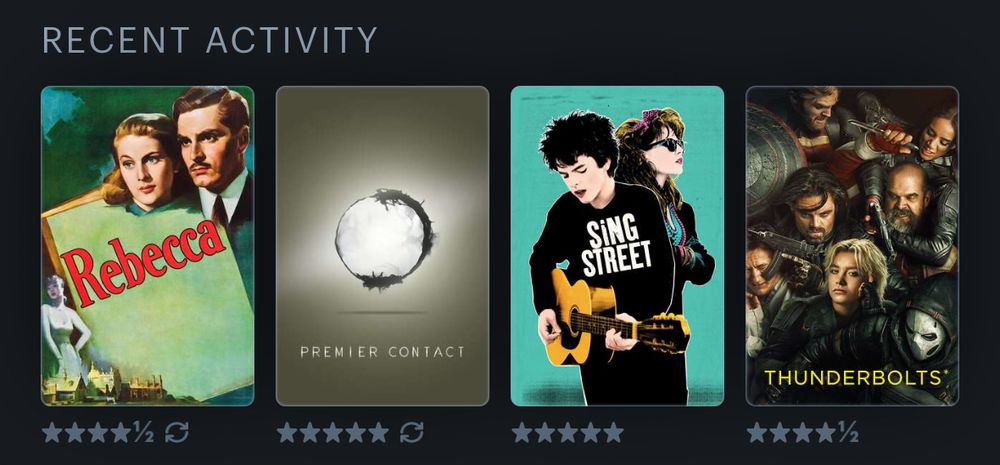Open the Thunderbolts film poster
The height and width of the screenshot is (465, 1000).
[x=852, y=246]
